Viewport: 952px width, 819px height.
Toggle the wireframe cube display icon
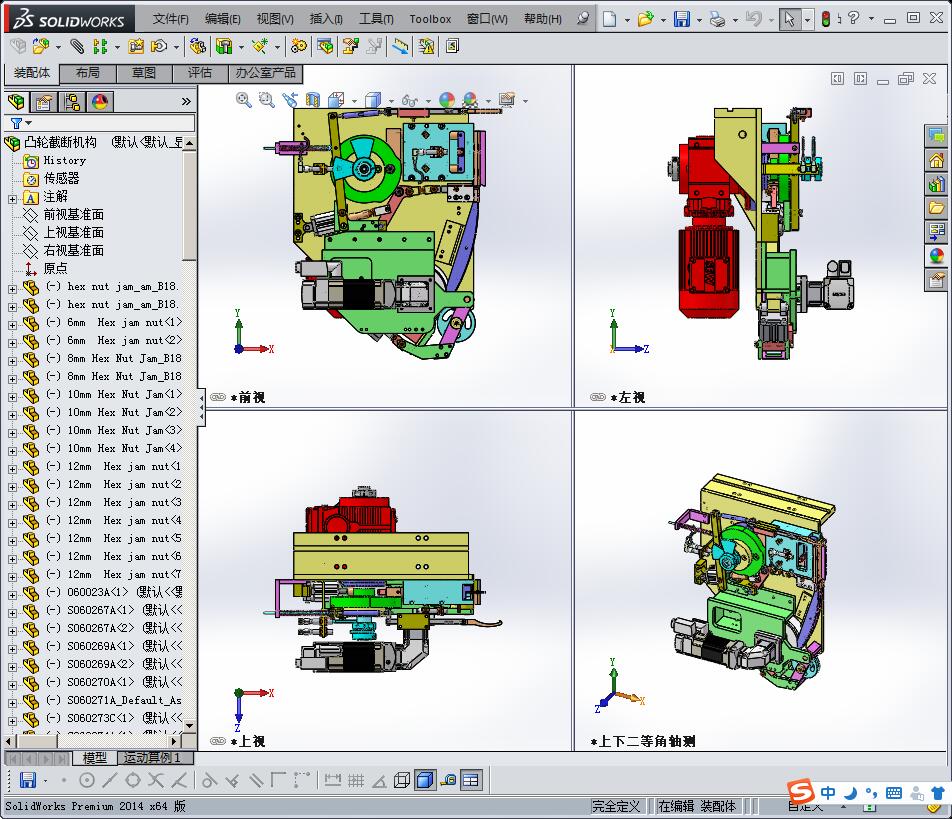[401, 780]
